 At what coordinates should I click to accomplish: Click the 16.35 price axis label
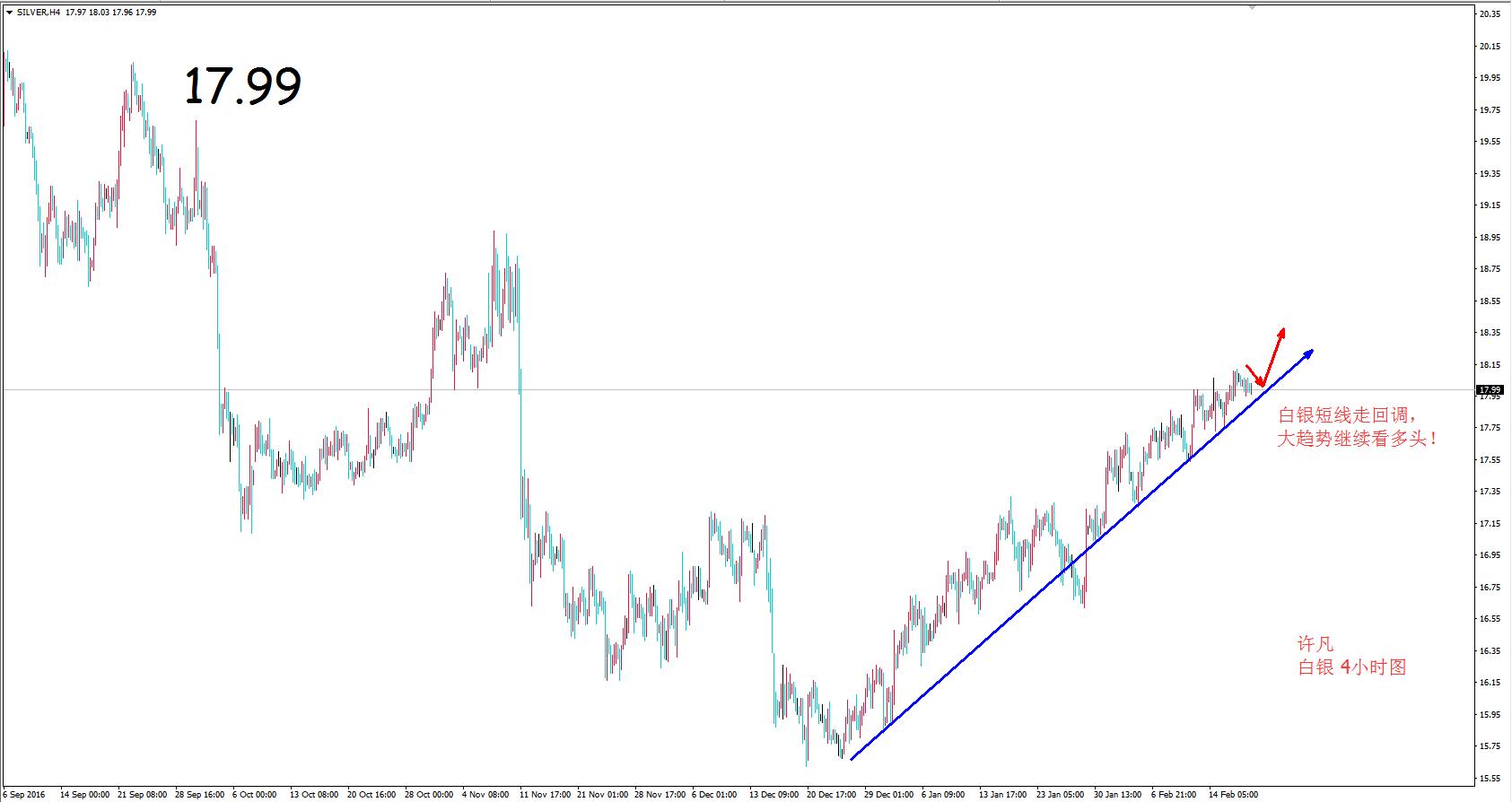1490,651
